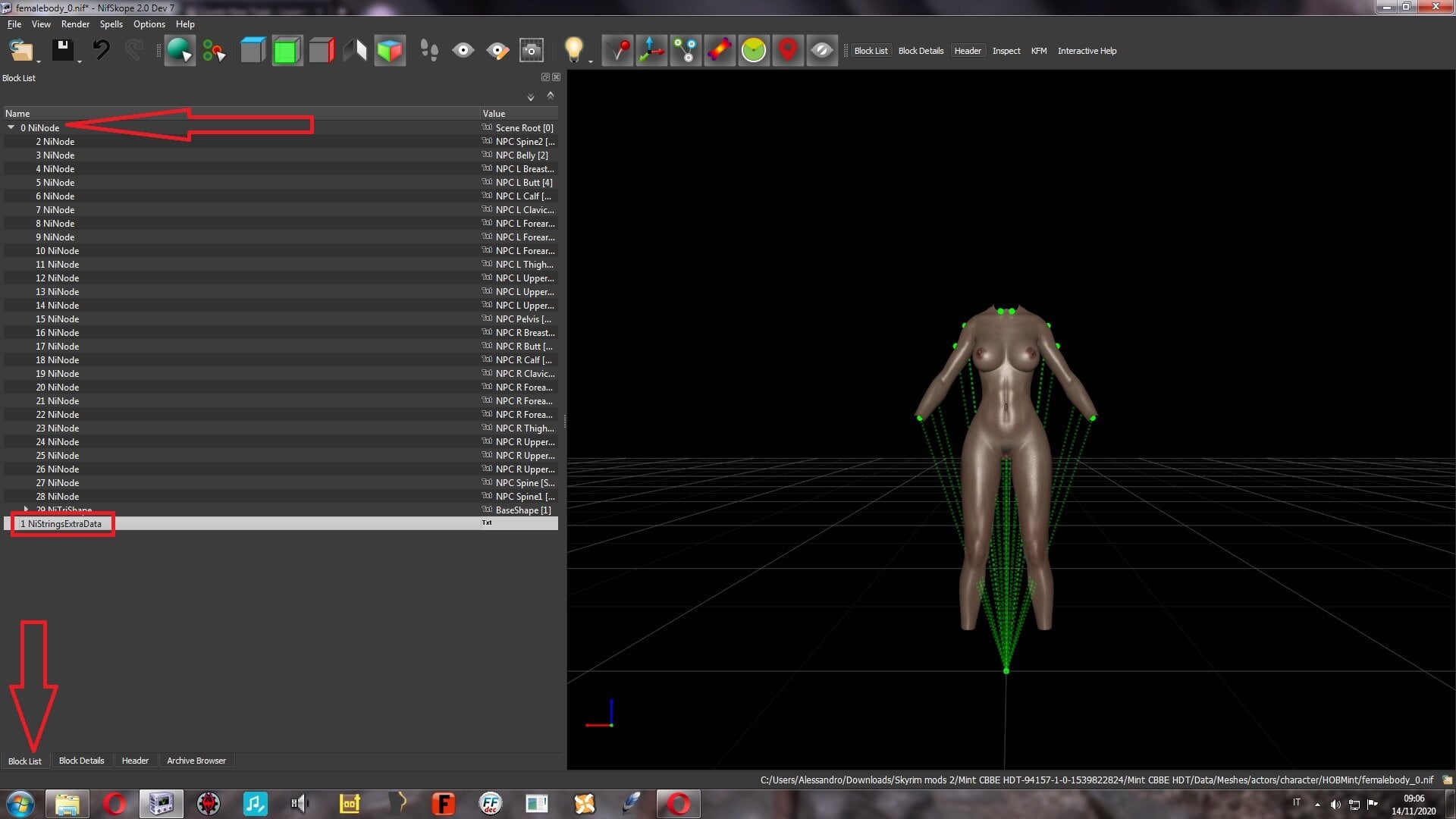The width and height of the screenshot is (1456, 819).
Task: Click the Block Details toolbar button
Action: point(921,51)
